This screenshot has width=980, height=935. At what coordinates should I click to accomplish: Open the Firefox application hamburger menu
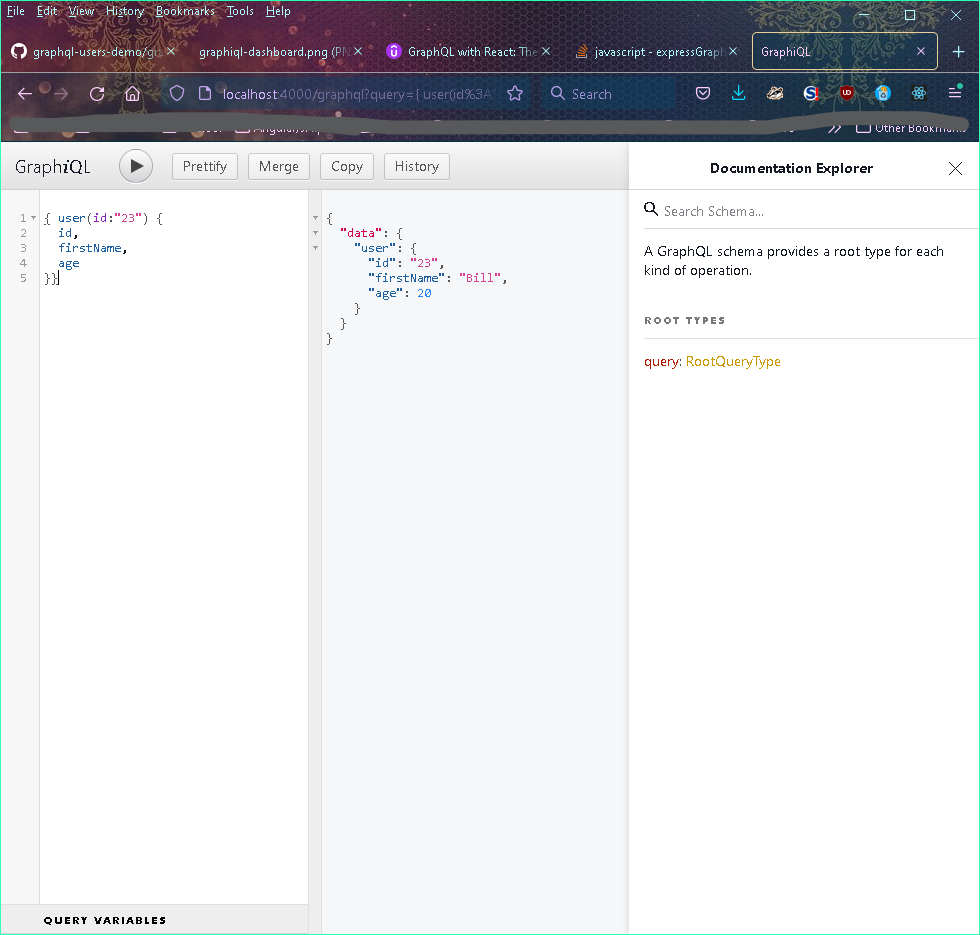955,93
